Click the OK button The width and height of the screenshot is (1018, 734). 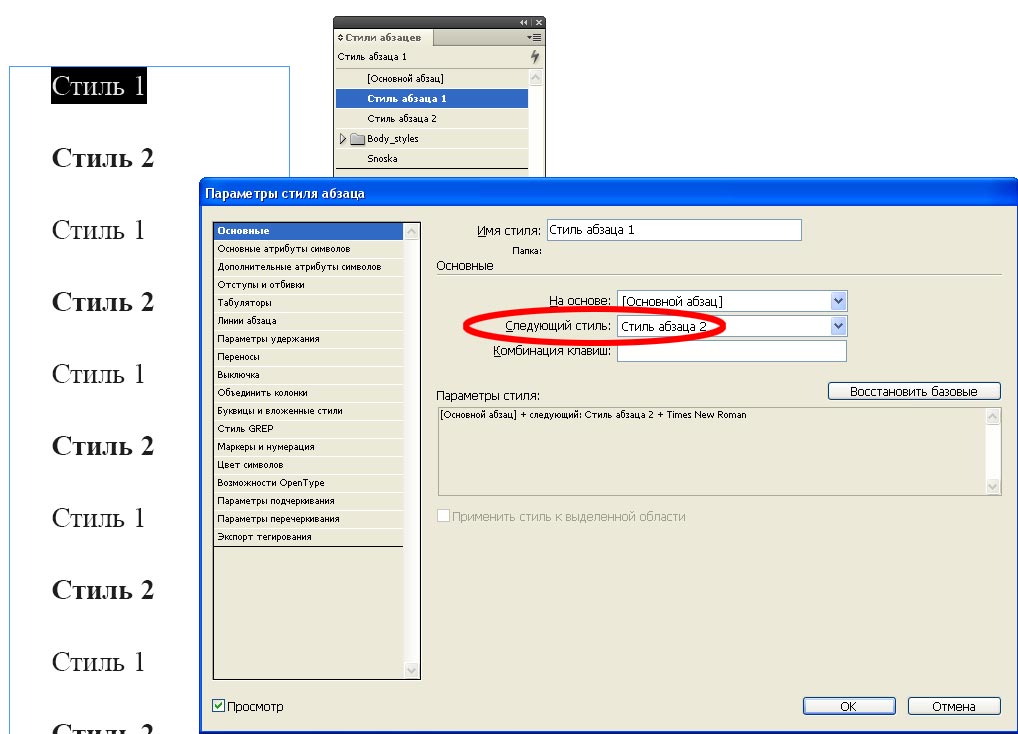point(849,706)
